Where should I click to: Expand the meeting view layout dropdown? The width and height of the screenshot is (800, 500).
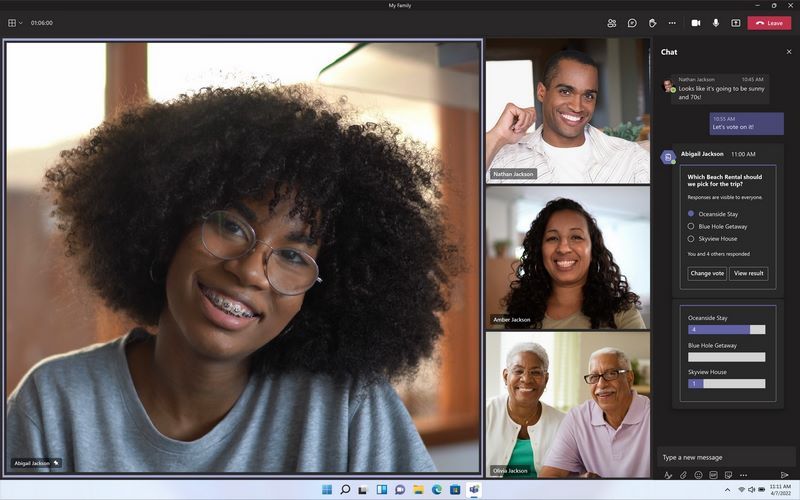[x=14, y=23]
